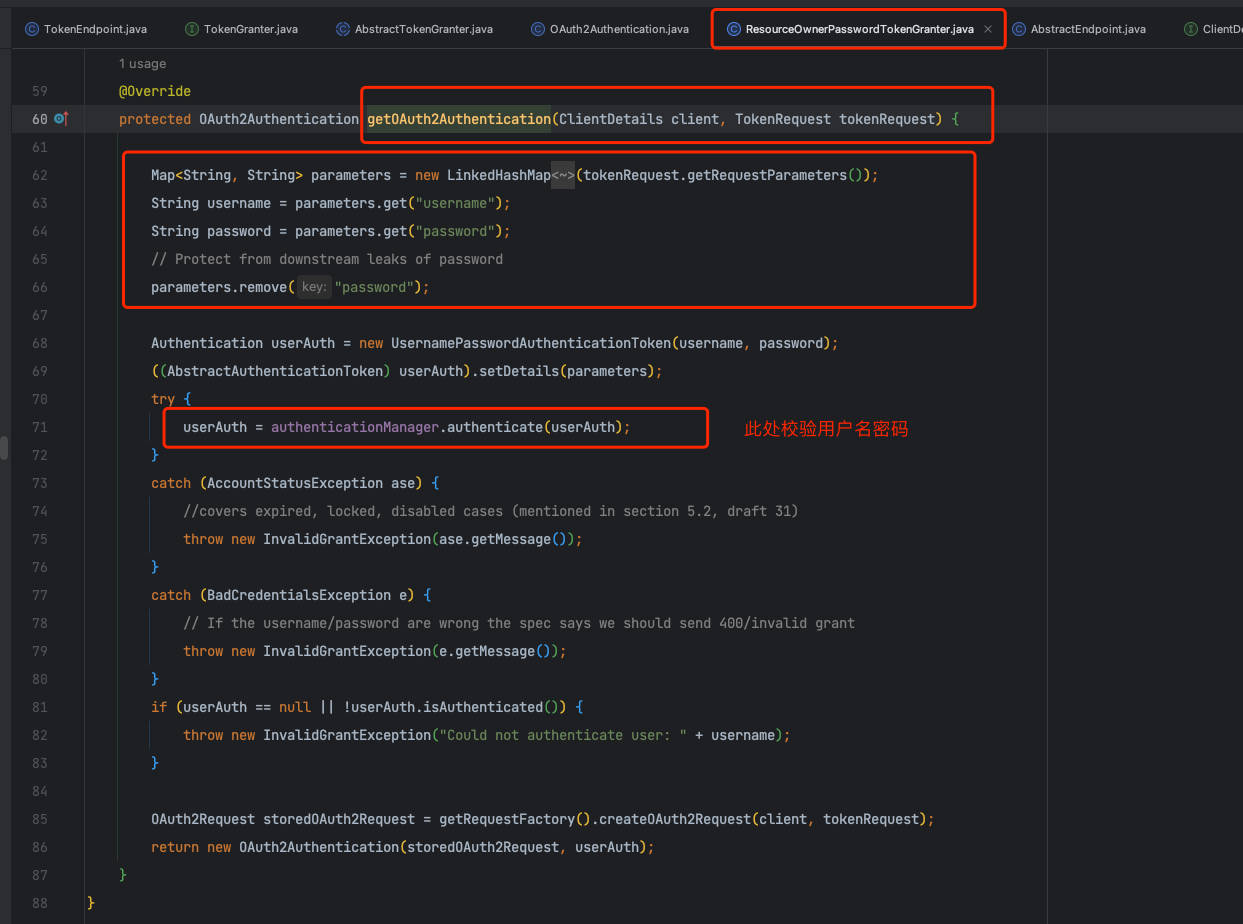Click authenticationManager on line 71

(354, 427)
